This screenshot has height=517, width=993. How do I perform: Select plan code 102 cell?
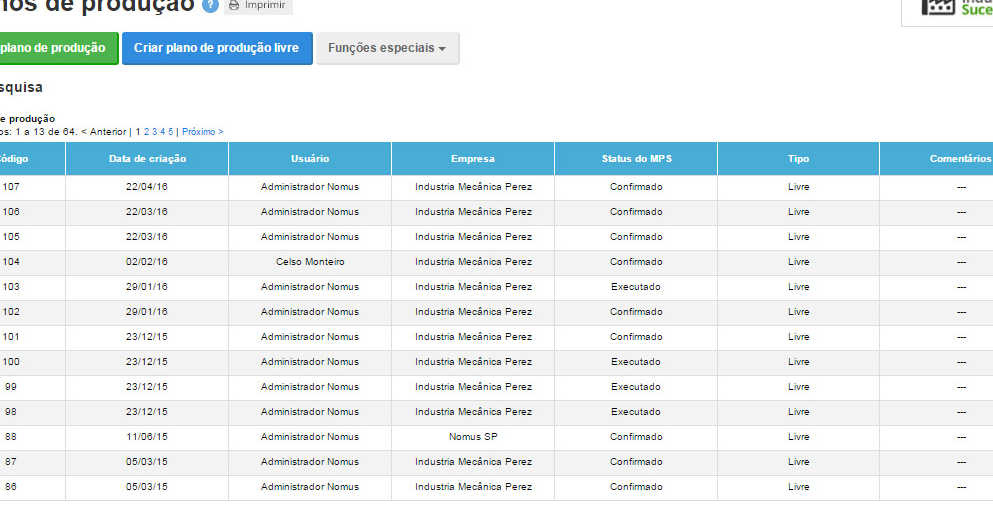coord(32,312)
